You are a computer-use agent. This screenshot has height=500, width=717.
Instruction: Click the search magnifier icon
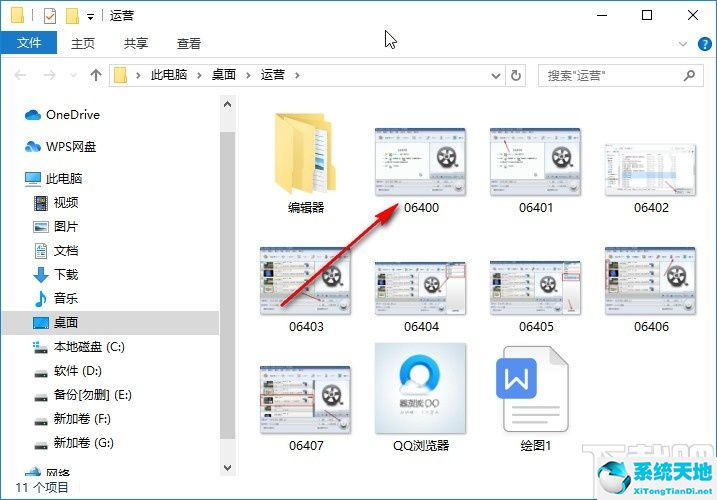pos(689,75)
